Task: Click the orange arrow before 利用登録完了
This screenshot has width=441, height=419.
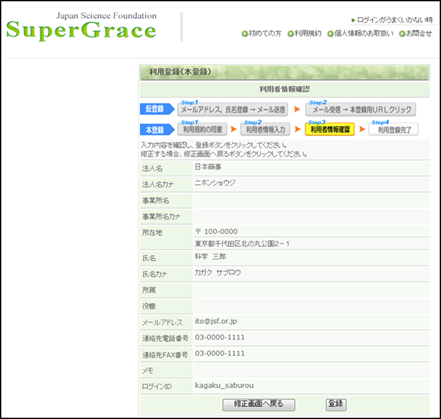Action: [362, 129]
